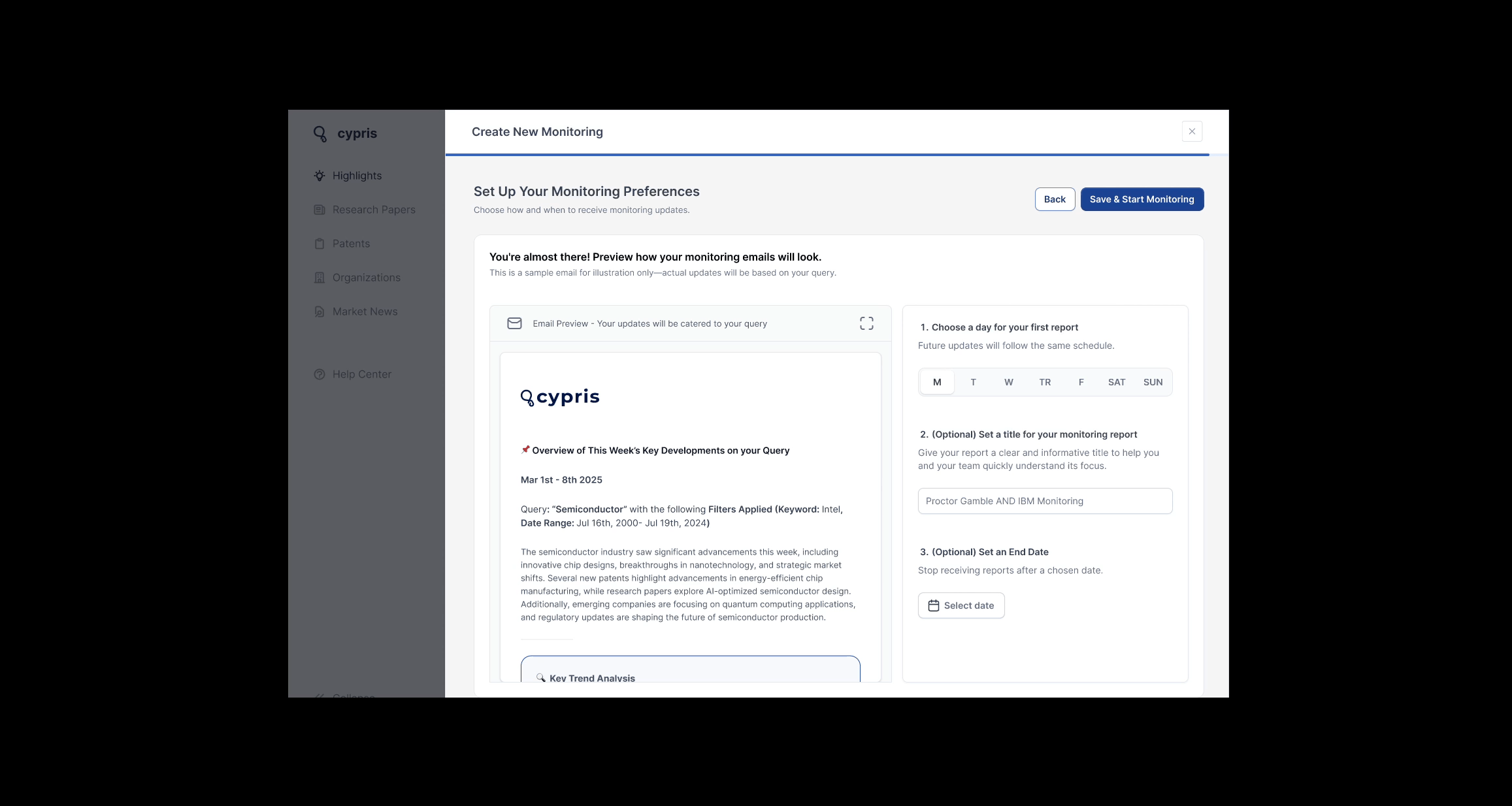This screenshot has width=1512, height=806.
Task: Click the 'Overview of This Week's Key Developments' heading
Action: point(661,450)
